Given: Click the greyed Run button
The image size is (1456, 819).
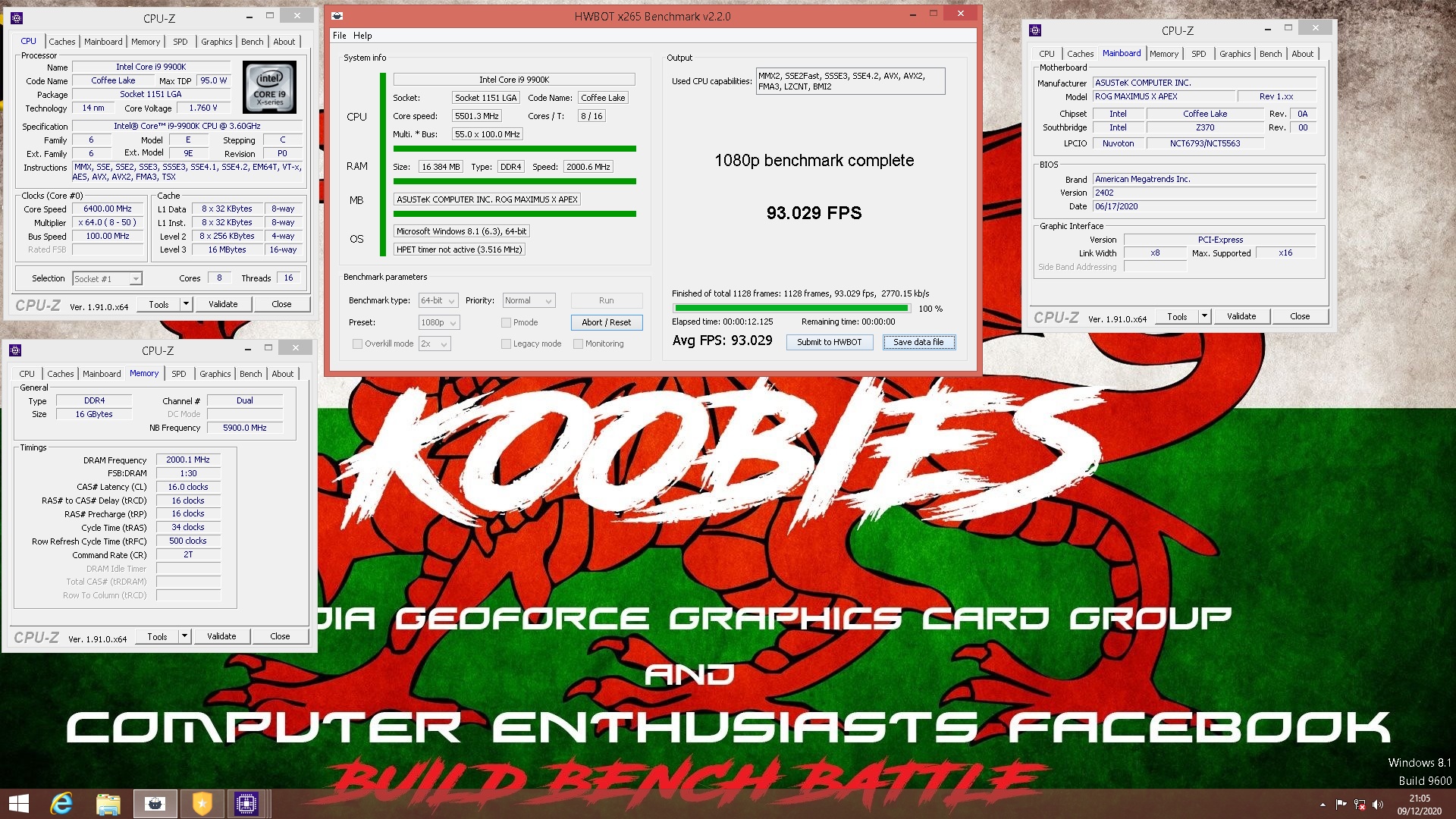Looking at the screenshot, I should pyautogui.click(x=607, y=300).
